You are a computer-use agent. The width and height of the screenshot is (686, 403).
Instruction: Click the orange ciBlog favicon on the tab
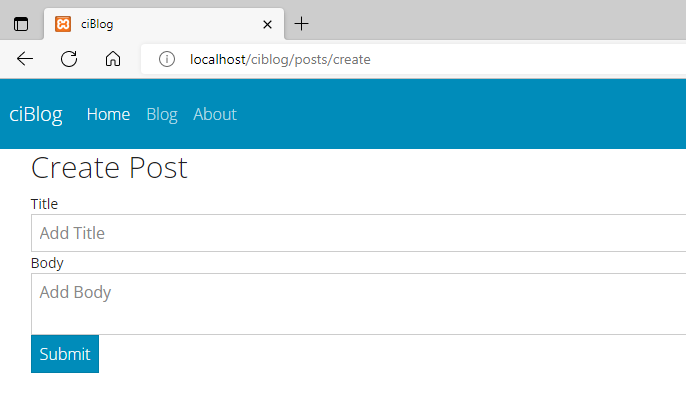coord(63,24)
